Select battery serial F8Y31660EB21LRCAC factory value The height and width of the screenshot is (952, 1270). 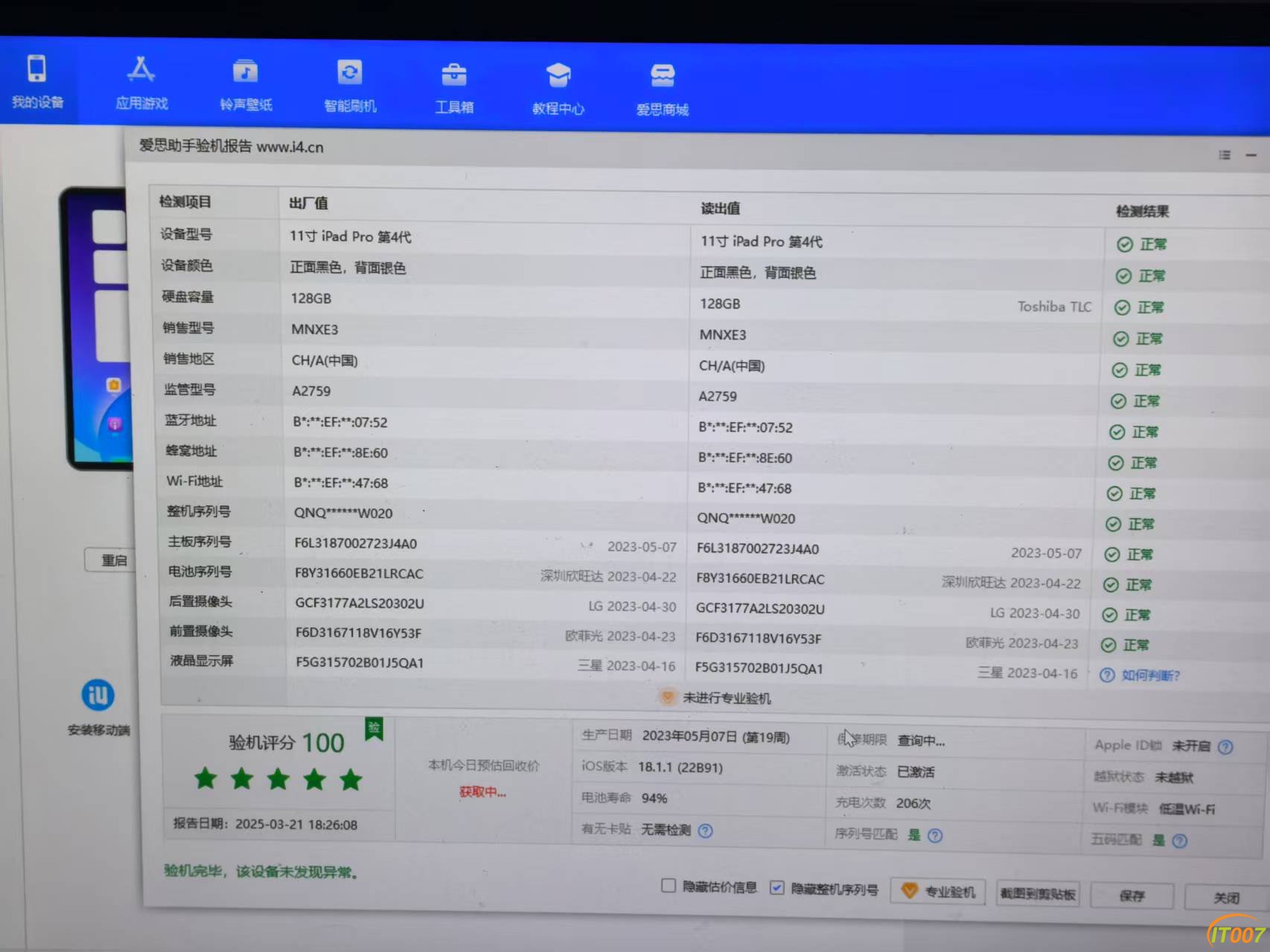point(359,573)
